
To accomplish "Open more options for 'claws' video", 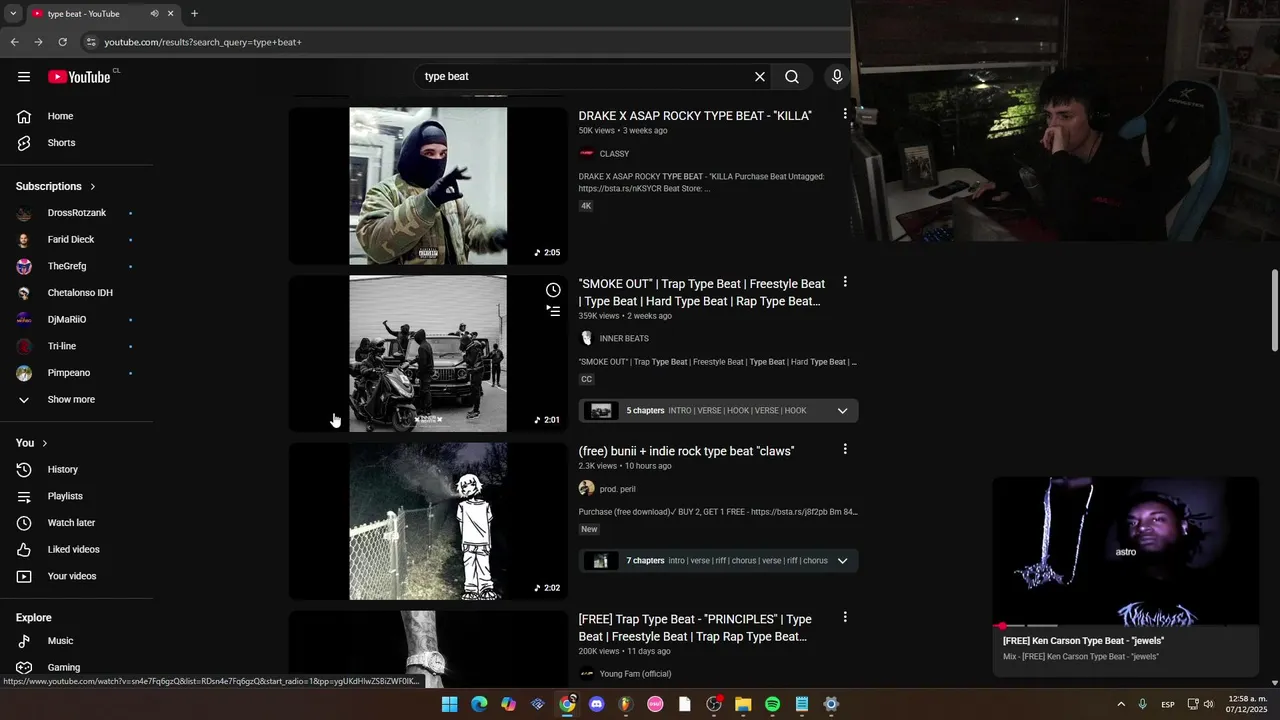I will (845, 450).
